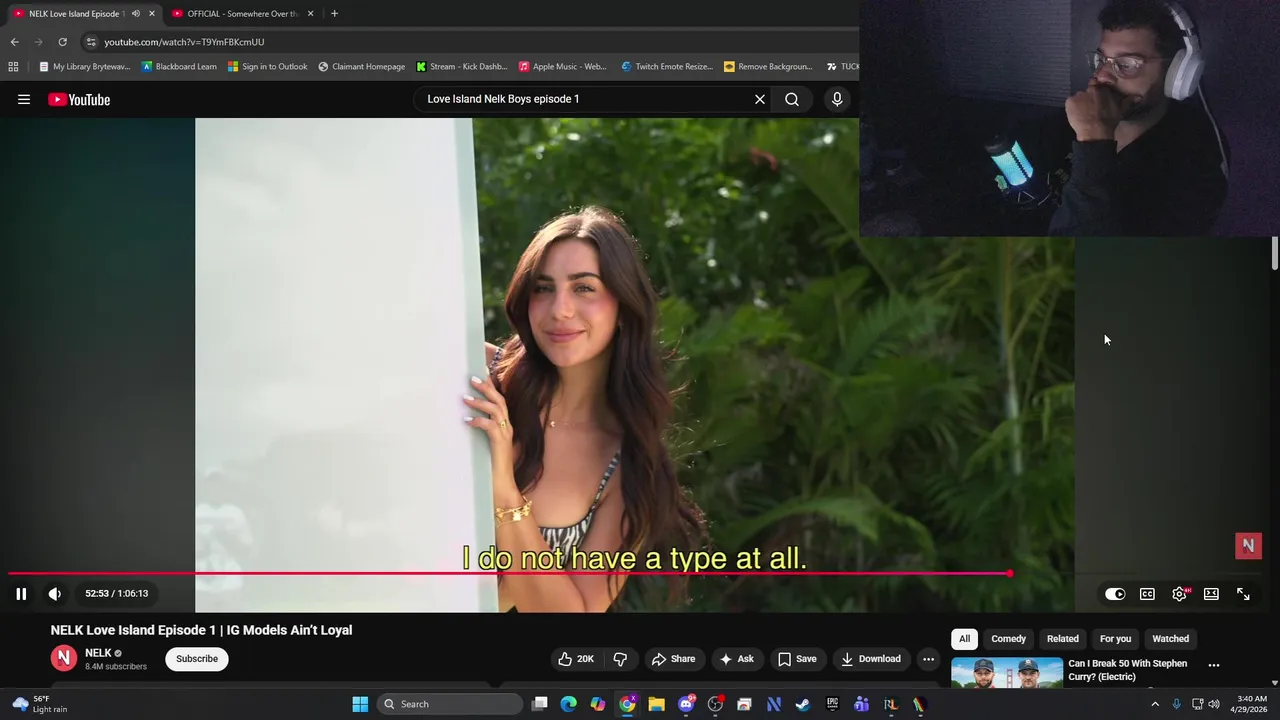This screenshot has height=720, width=1280.
Task: Click the Ask button
Action: [x=736, y=659]
